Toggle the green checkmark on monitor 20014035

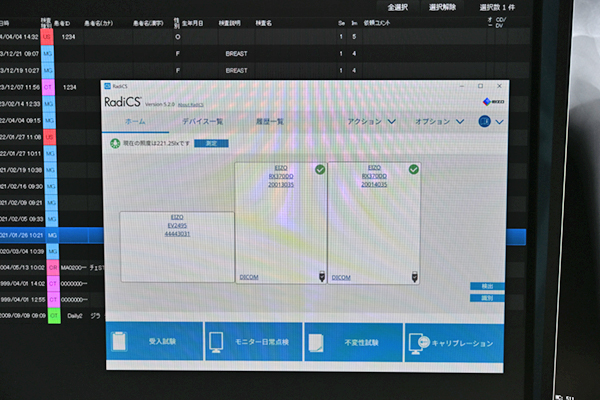click(x=413, y=169)
